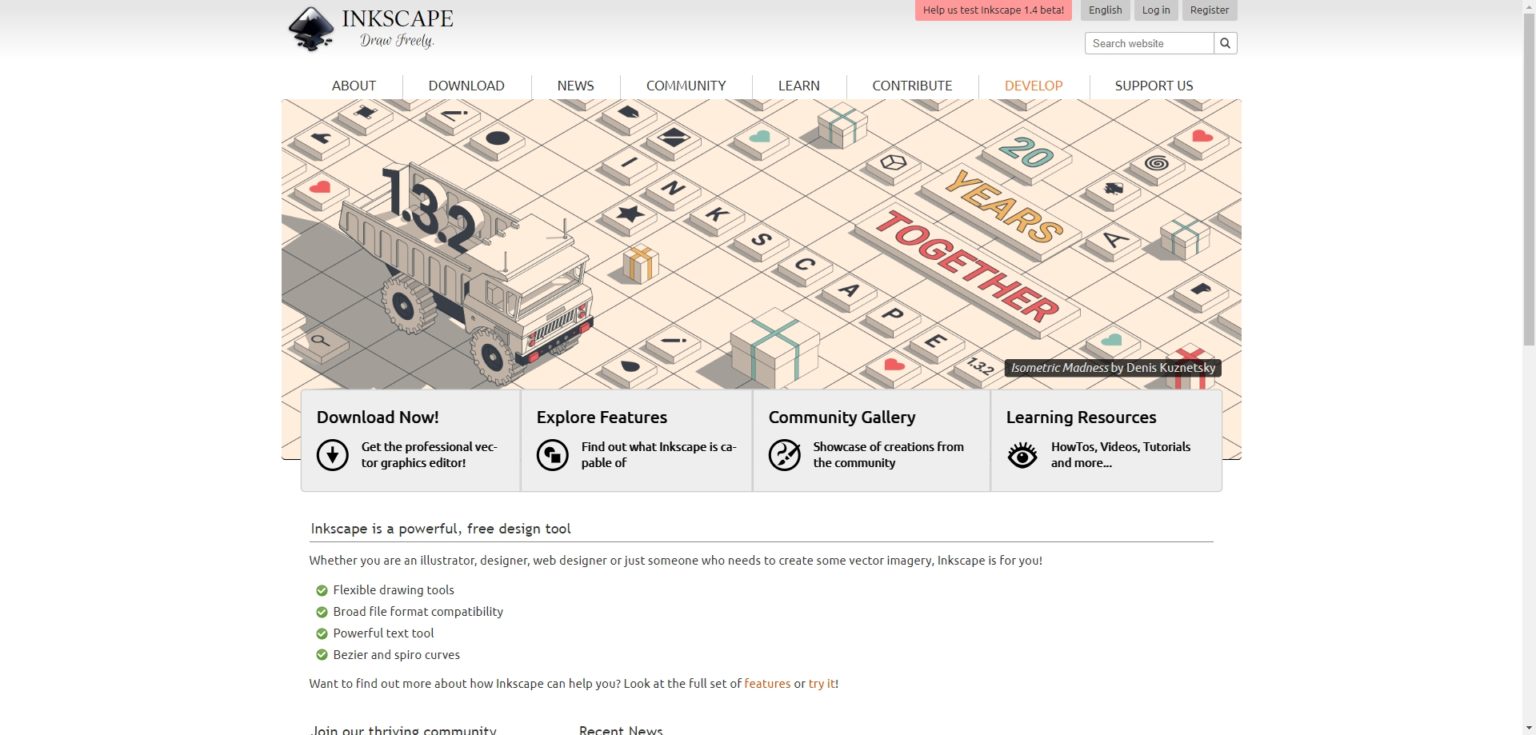Open the About menu
1536x735 pixels.
(x=354, y=86)
